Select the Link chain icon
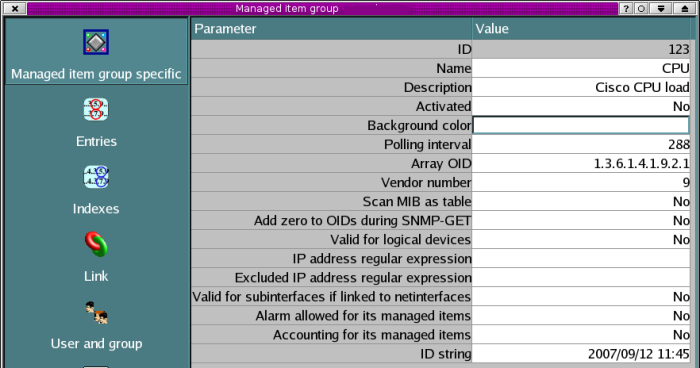This screenshot has height=368, width=700. [96, 244]
